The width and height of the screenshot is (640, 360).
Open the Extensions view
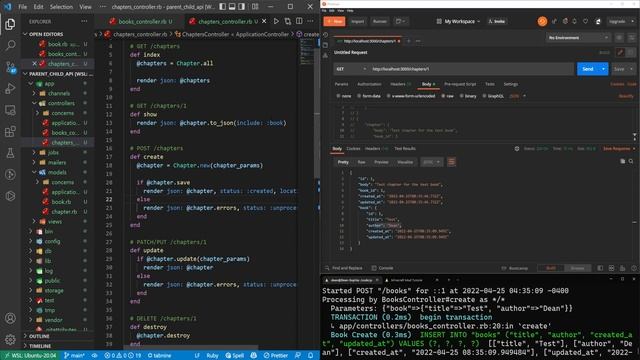[x=10, y=131]
